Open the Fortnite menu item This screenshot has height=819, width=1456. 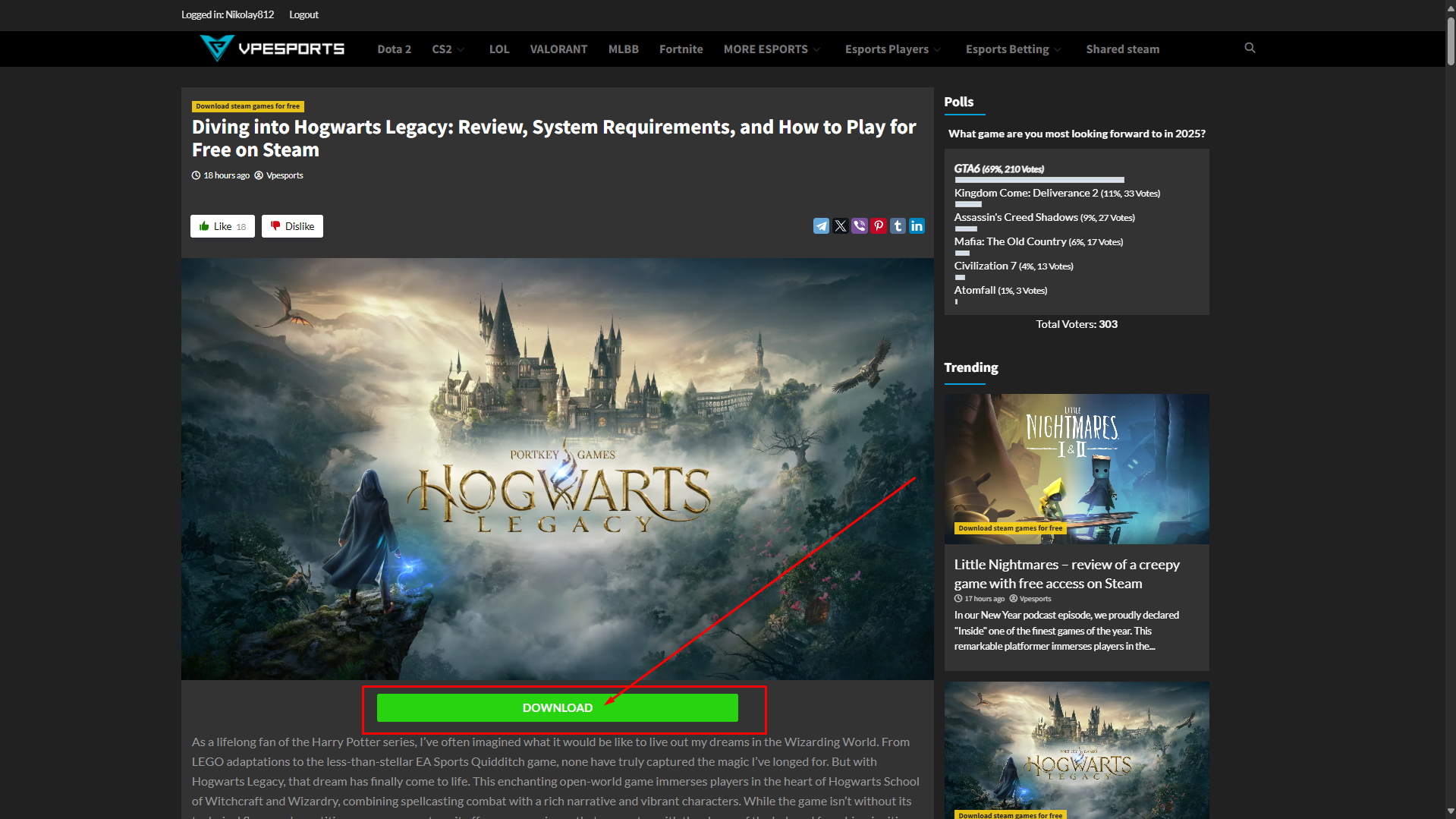(x=681, y=49)
